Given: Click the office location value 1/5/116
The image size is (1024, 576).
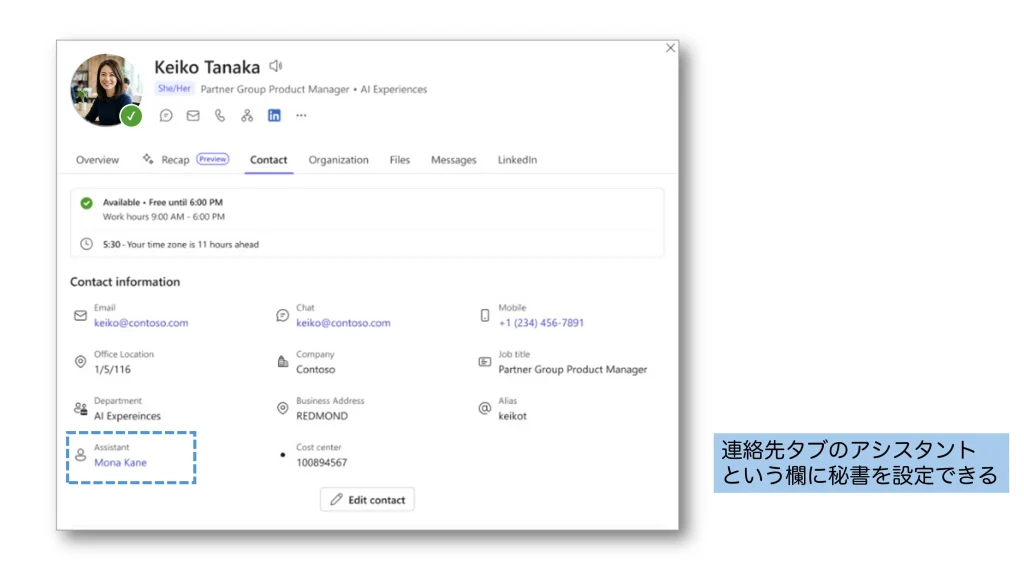Looking at the screenshot, I should click(x=112, y=370).
